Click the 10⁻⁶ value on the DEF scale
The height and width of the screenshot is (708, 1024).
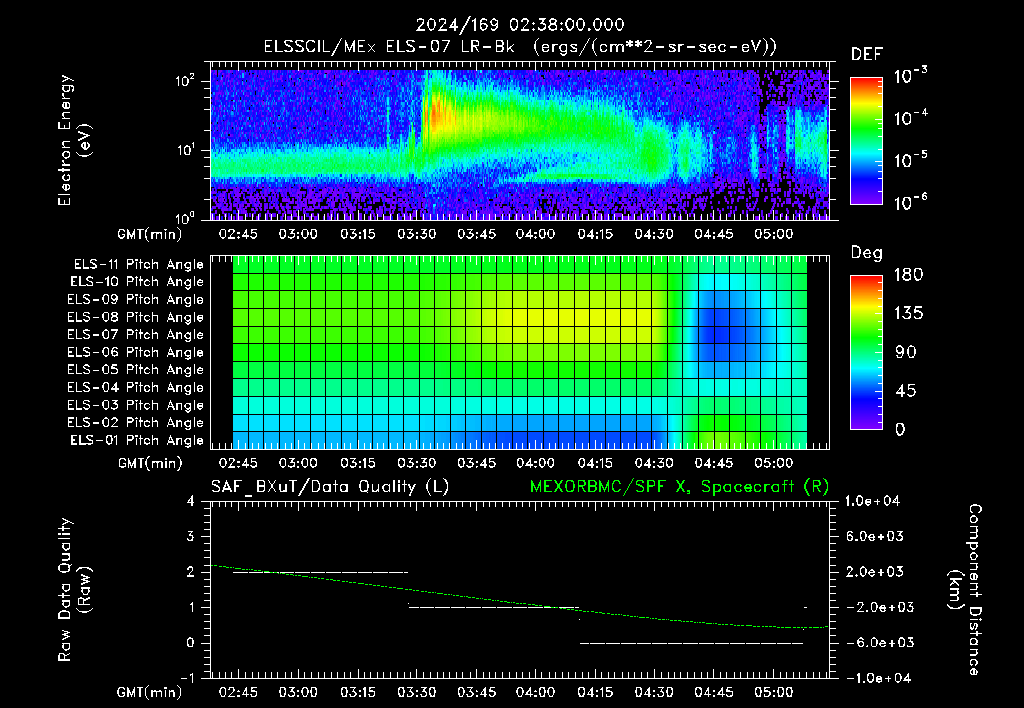click(x=910, y=202)
